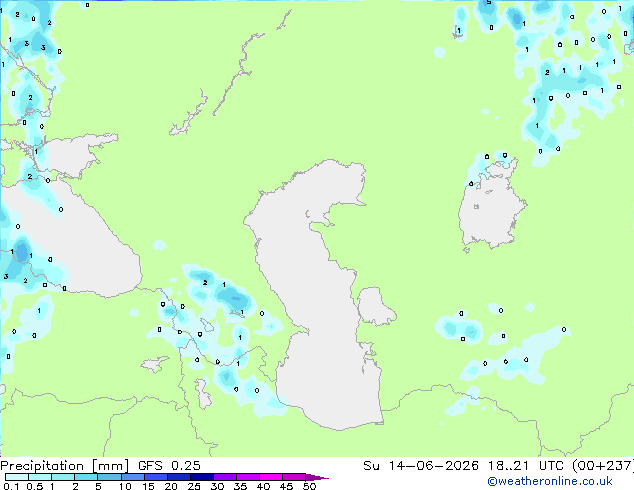This screenshot has width=634, height=490.
Task: Select the 2–5 mm legend color box
Action: pyautogui.click(x=86, y=477)
